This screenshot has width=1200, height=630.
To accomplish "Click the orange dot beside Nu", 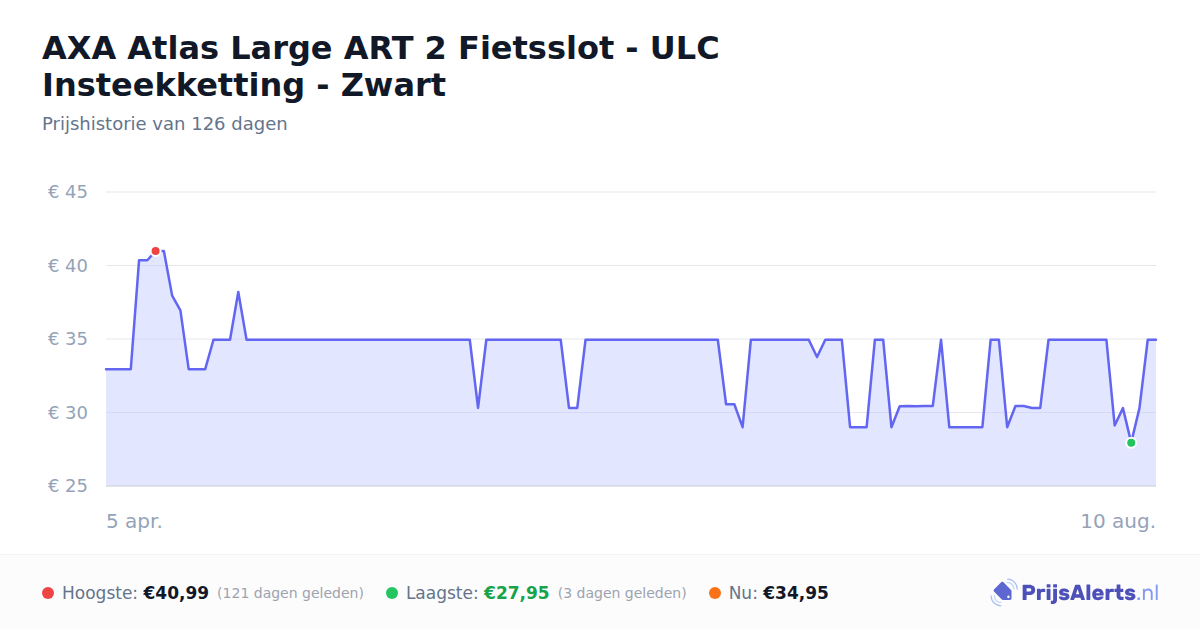I will [x=715, y=593].
